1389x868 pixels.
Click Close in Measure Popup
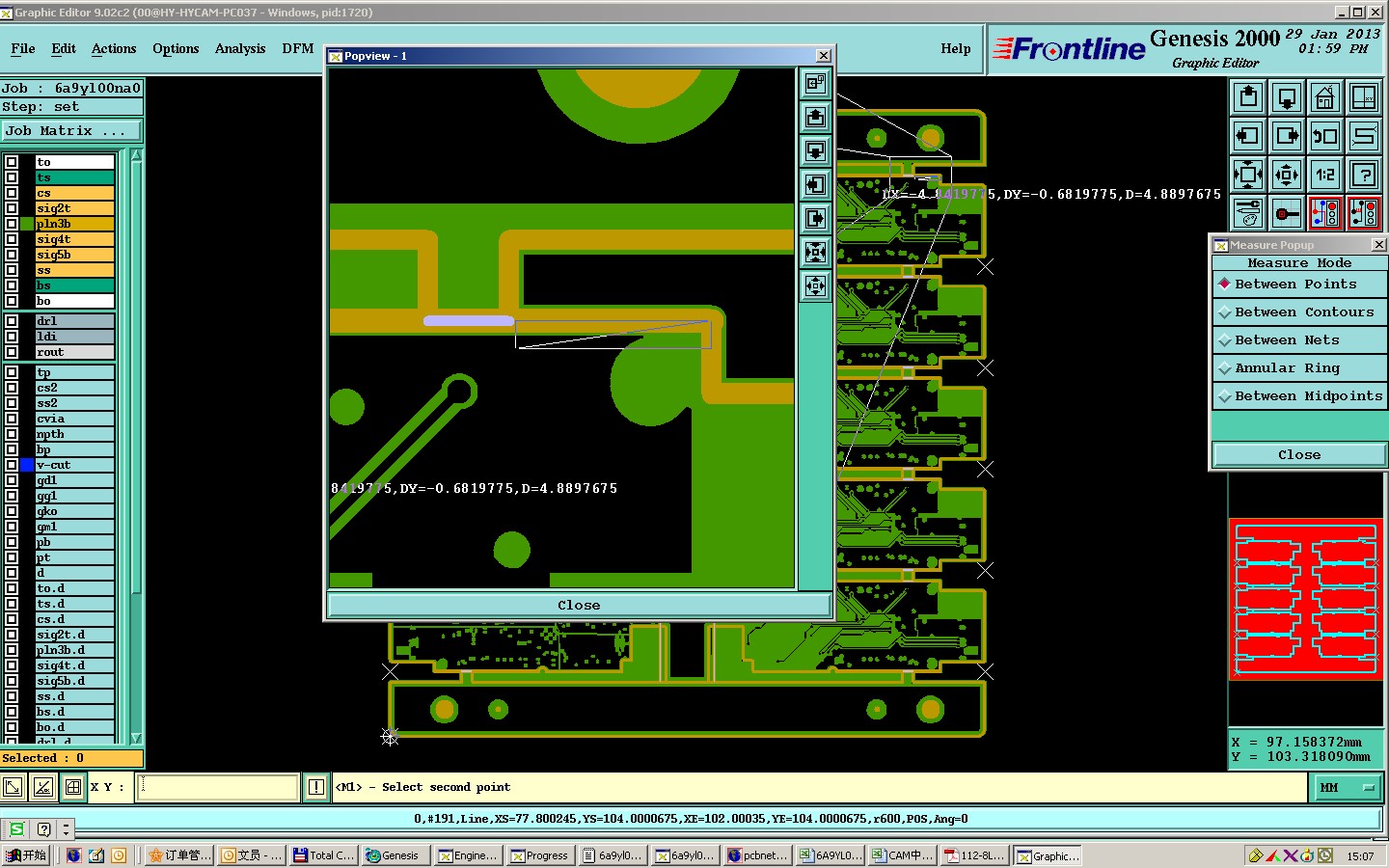(1299, 455)
